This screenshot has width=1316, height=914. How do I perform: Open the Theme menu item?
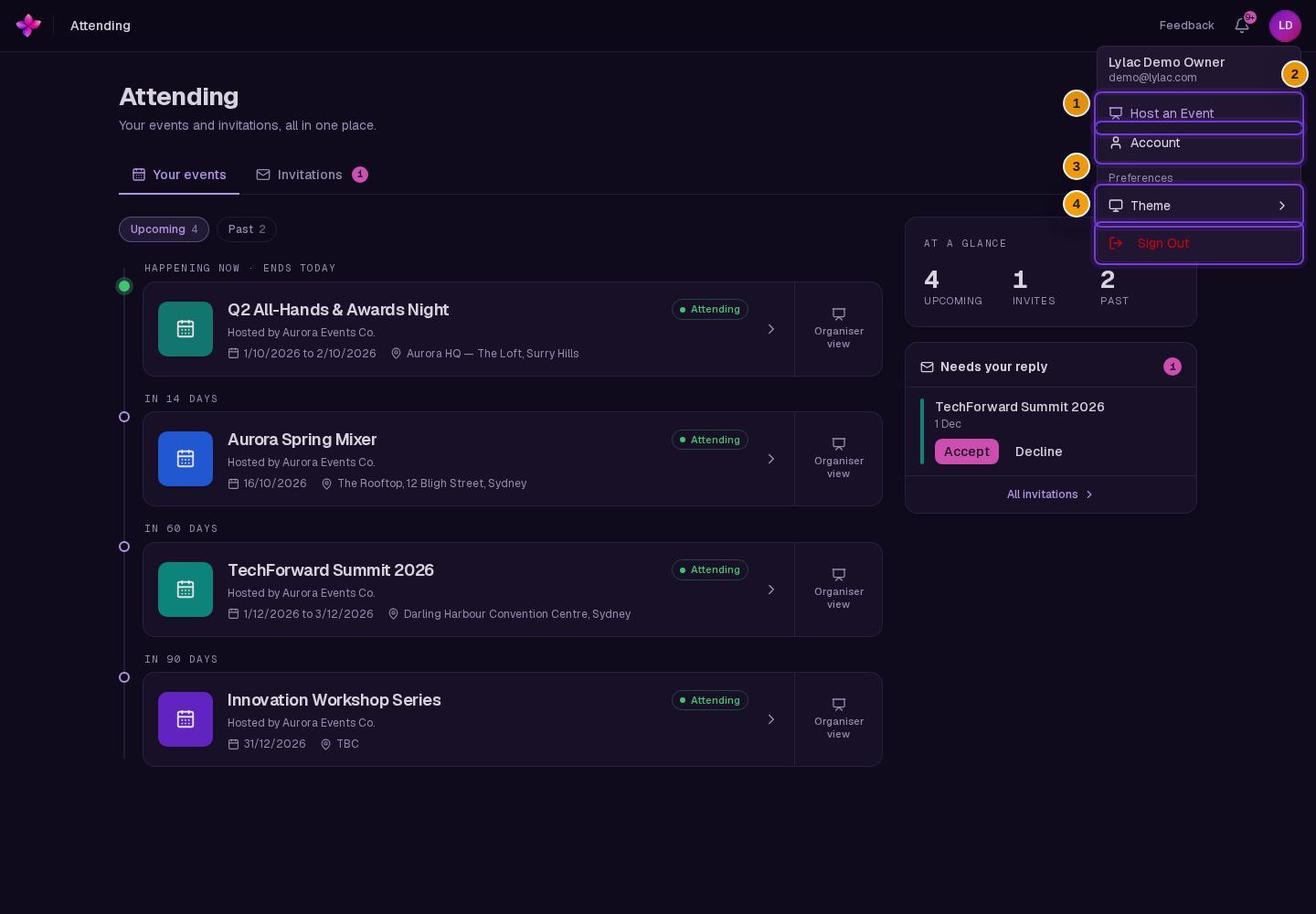pos(1199,206)
